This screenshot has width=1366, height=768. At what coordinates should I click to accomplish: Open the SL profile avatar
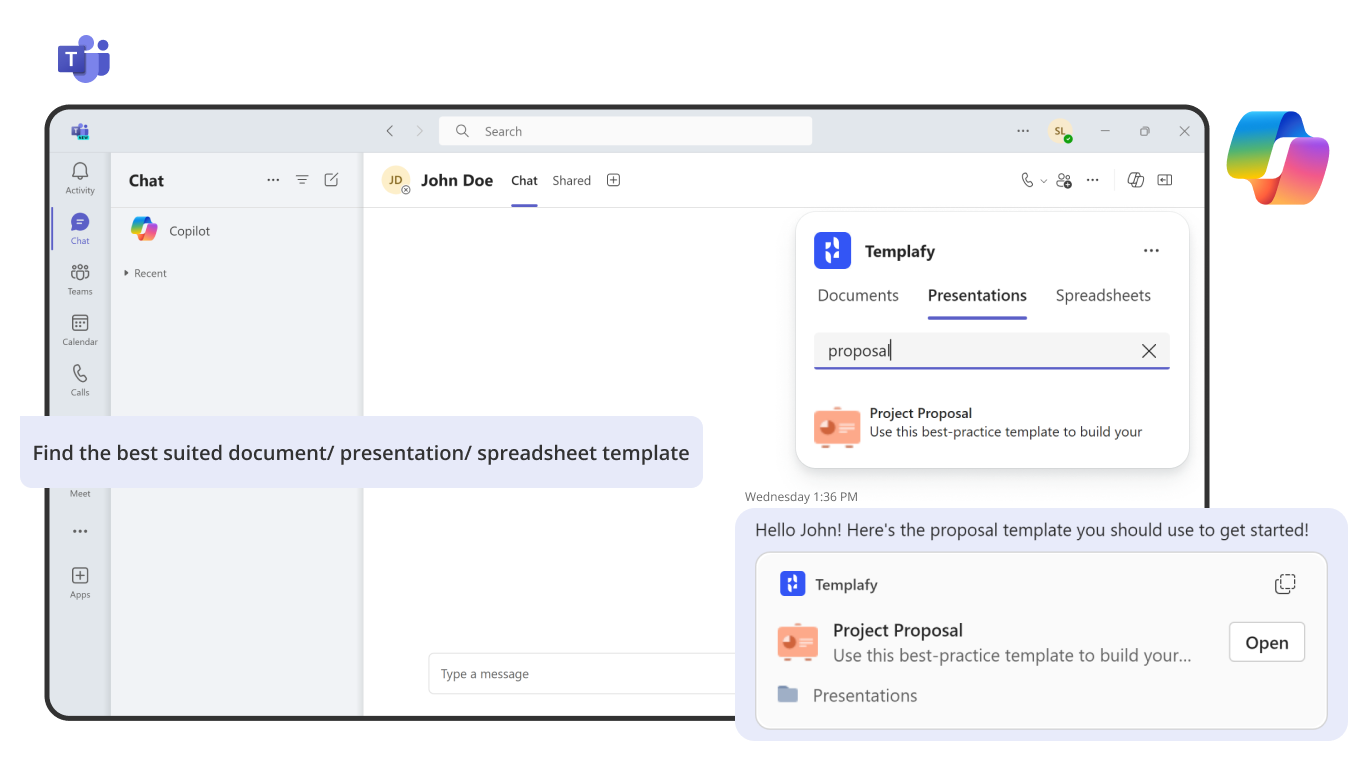1060,131
